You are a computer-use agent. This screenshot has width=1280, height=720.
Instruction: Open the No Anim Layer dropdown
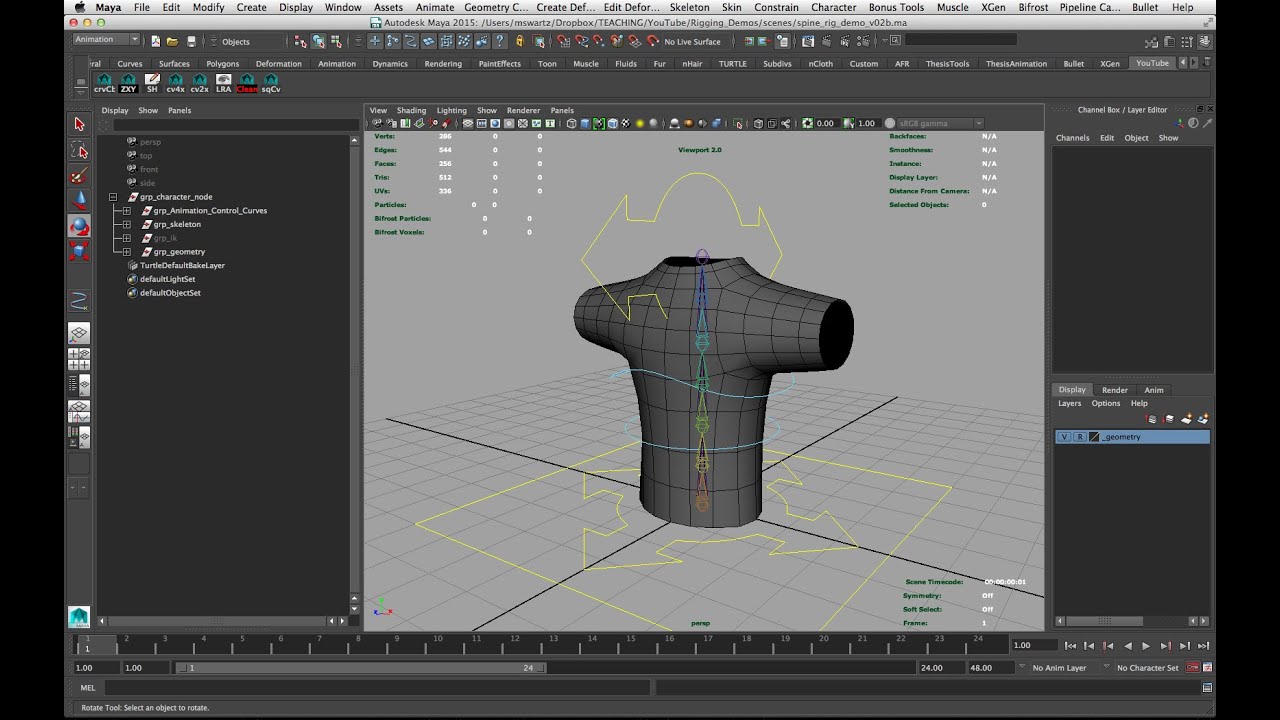[x=1059, y=668]
